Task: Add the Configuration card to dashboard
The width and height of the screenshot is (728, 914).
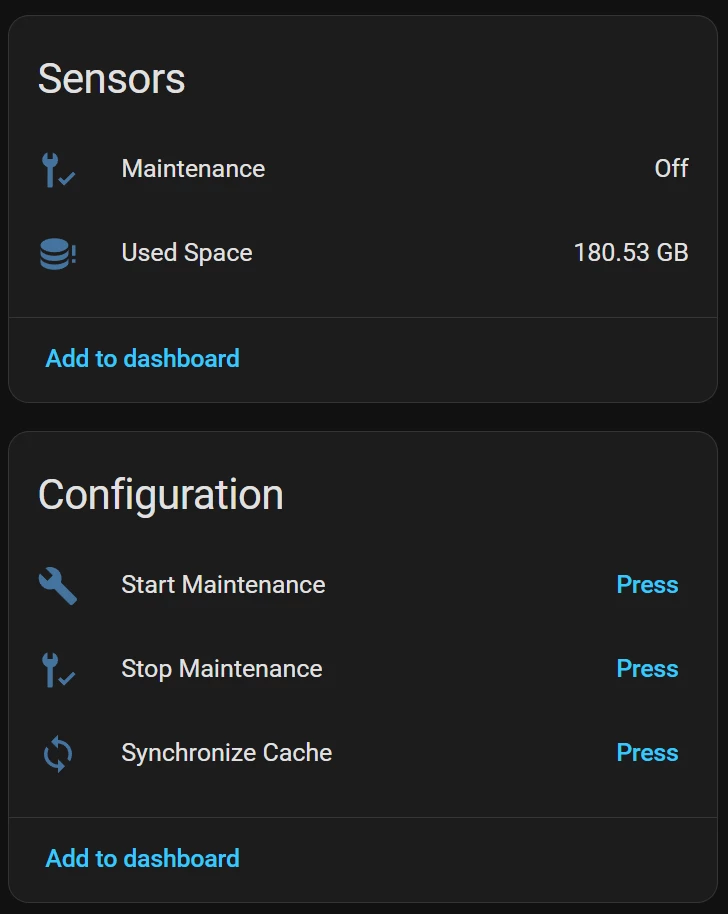Action: point(142,859)
